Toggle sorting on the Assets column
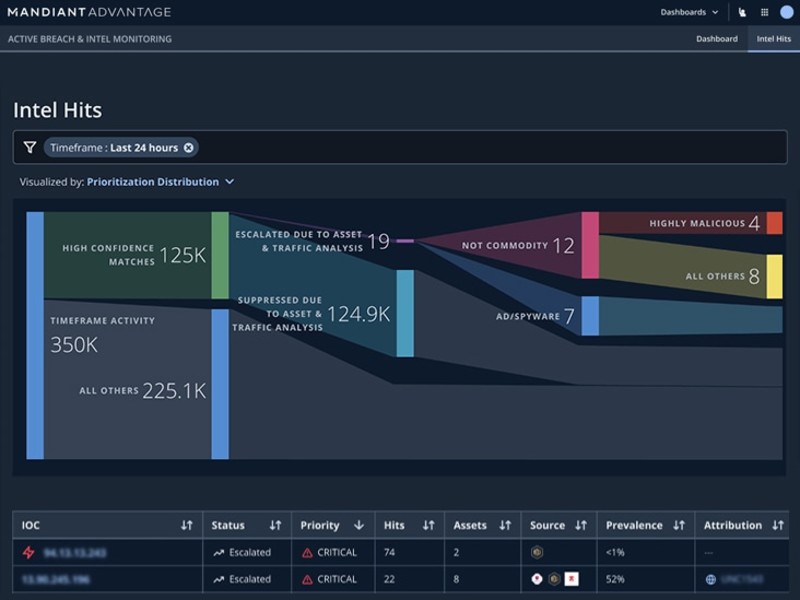The height and width of the screenshot is (600, 800). point(503,525)
